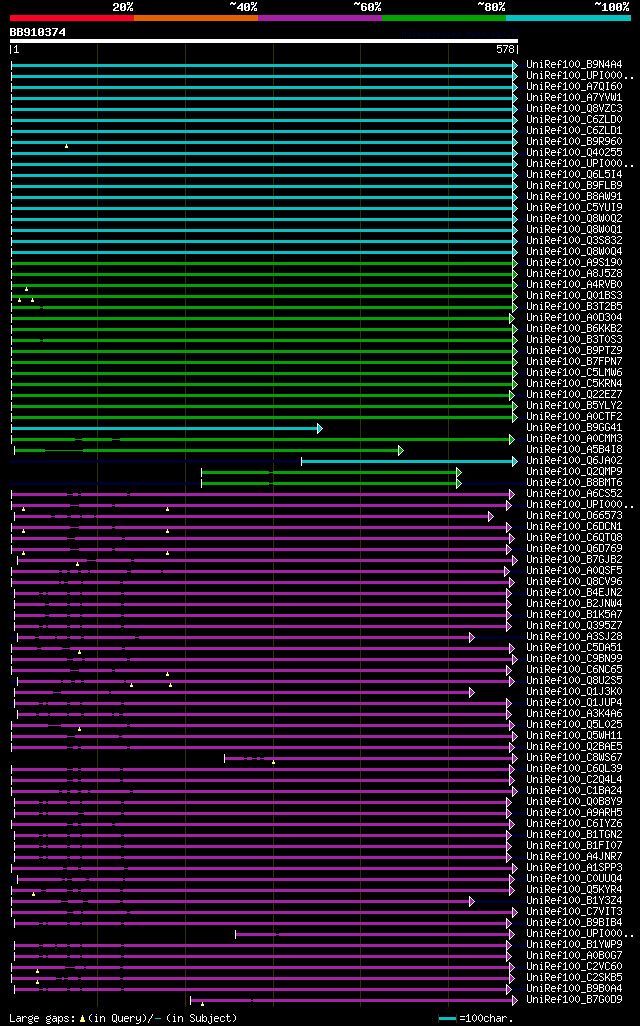Image resolution: width=640 pixels, height=1026 pixels.
Task: Open hit UniRef100_A0D304
Action: tap(575, 317)
